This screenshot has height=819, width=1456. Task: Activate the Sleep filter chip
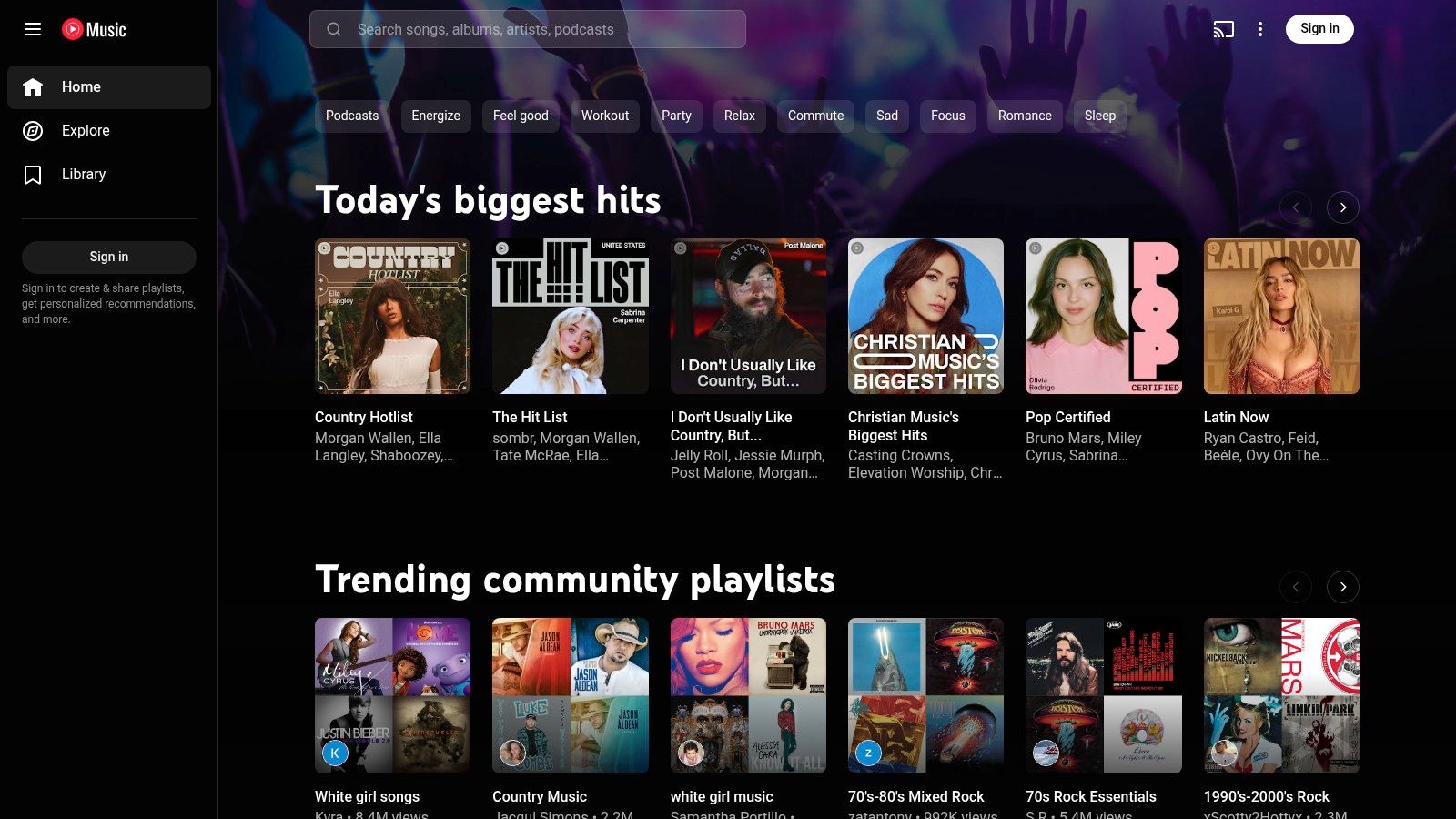1099,116
